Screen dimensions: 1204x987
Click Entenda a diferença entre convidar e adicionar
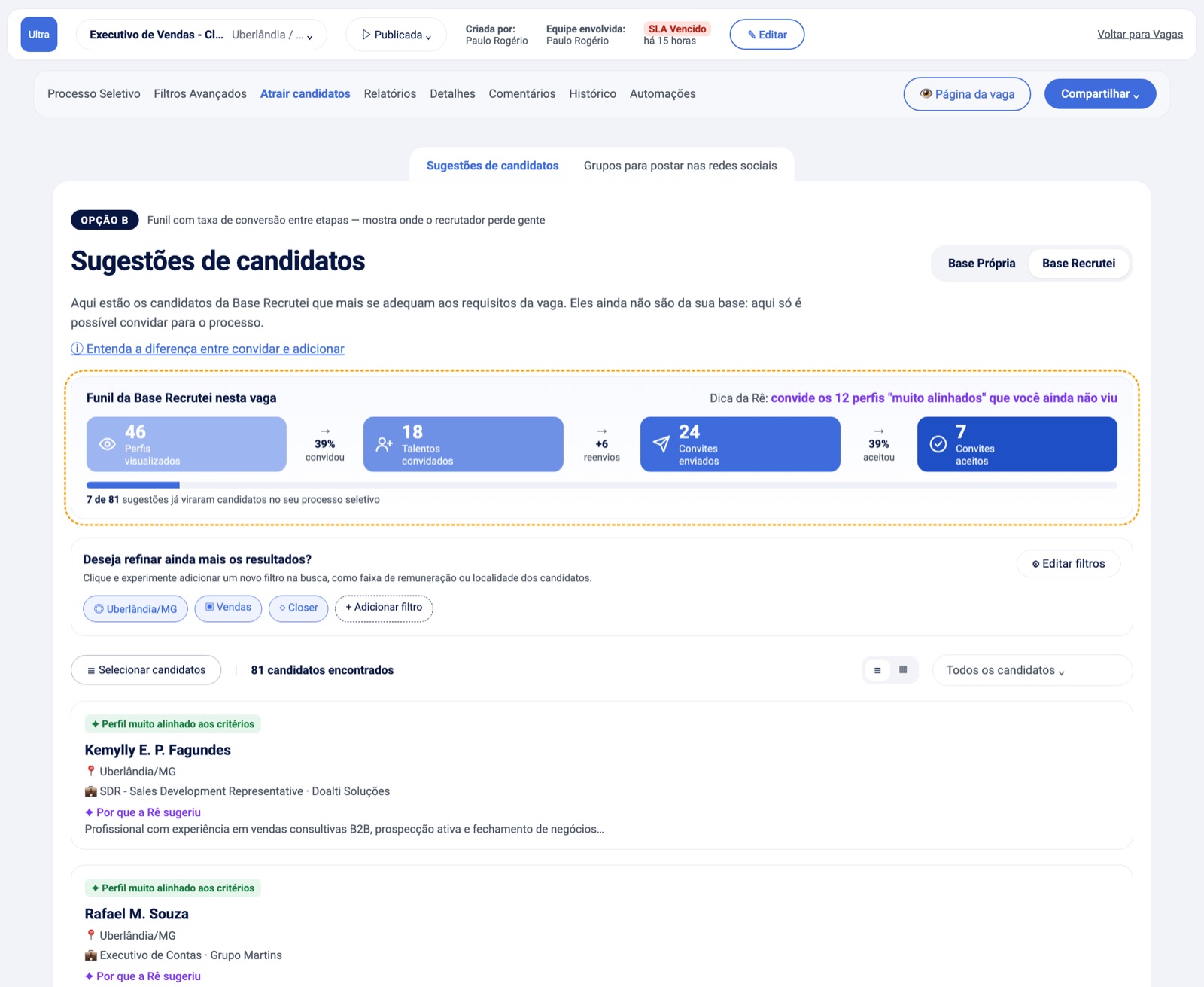coord(208,349)
